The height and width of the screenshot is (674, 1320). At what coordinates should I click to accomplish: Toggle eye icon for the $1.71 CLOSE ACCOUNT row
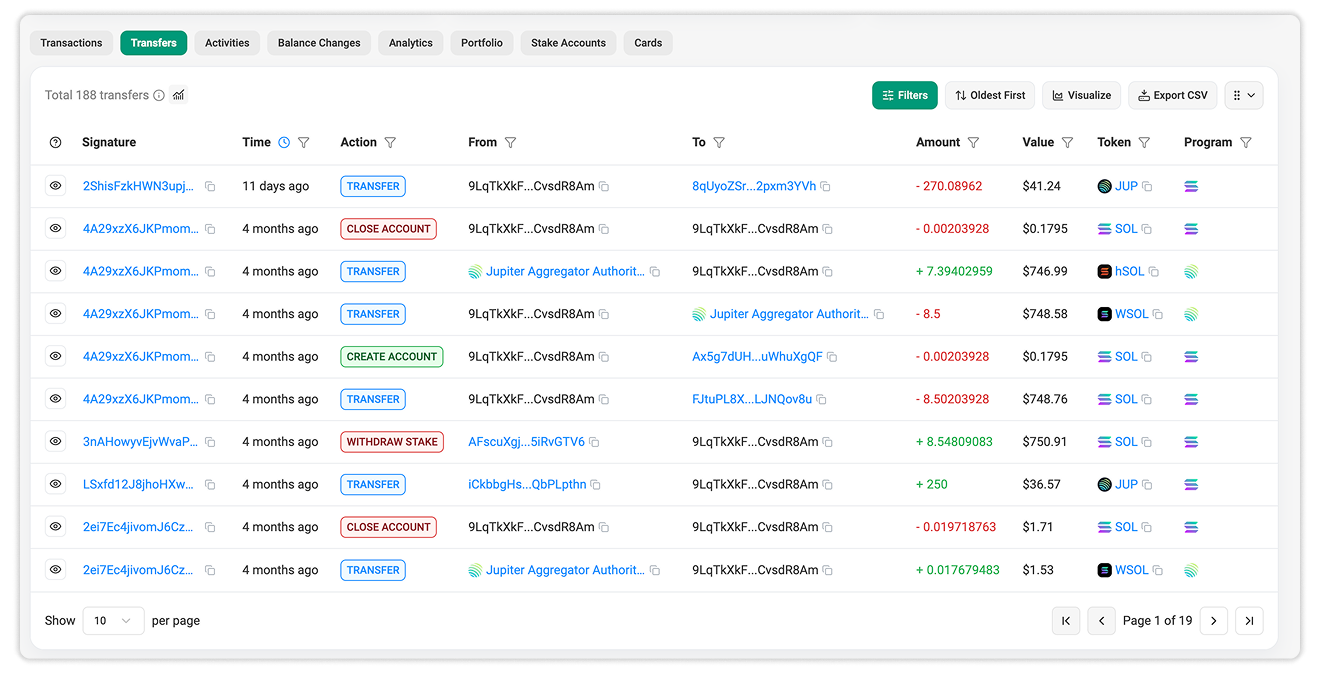[56, 527]
